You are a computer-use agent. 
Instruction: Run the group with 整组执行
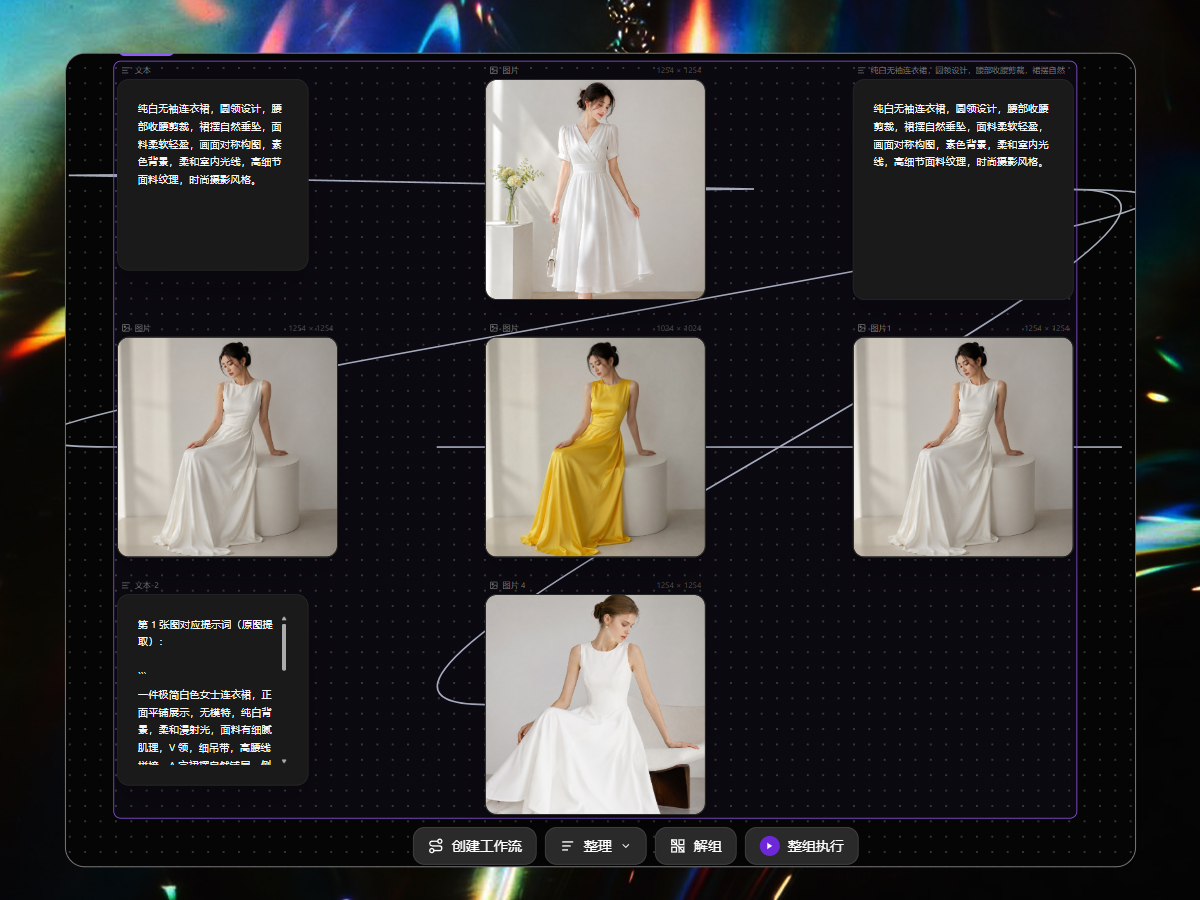coord(801,846)
